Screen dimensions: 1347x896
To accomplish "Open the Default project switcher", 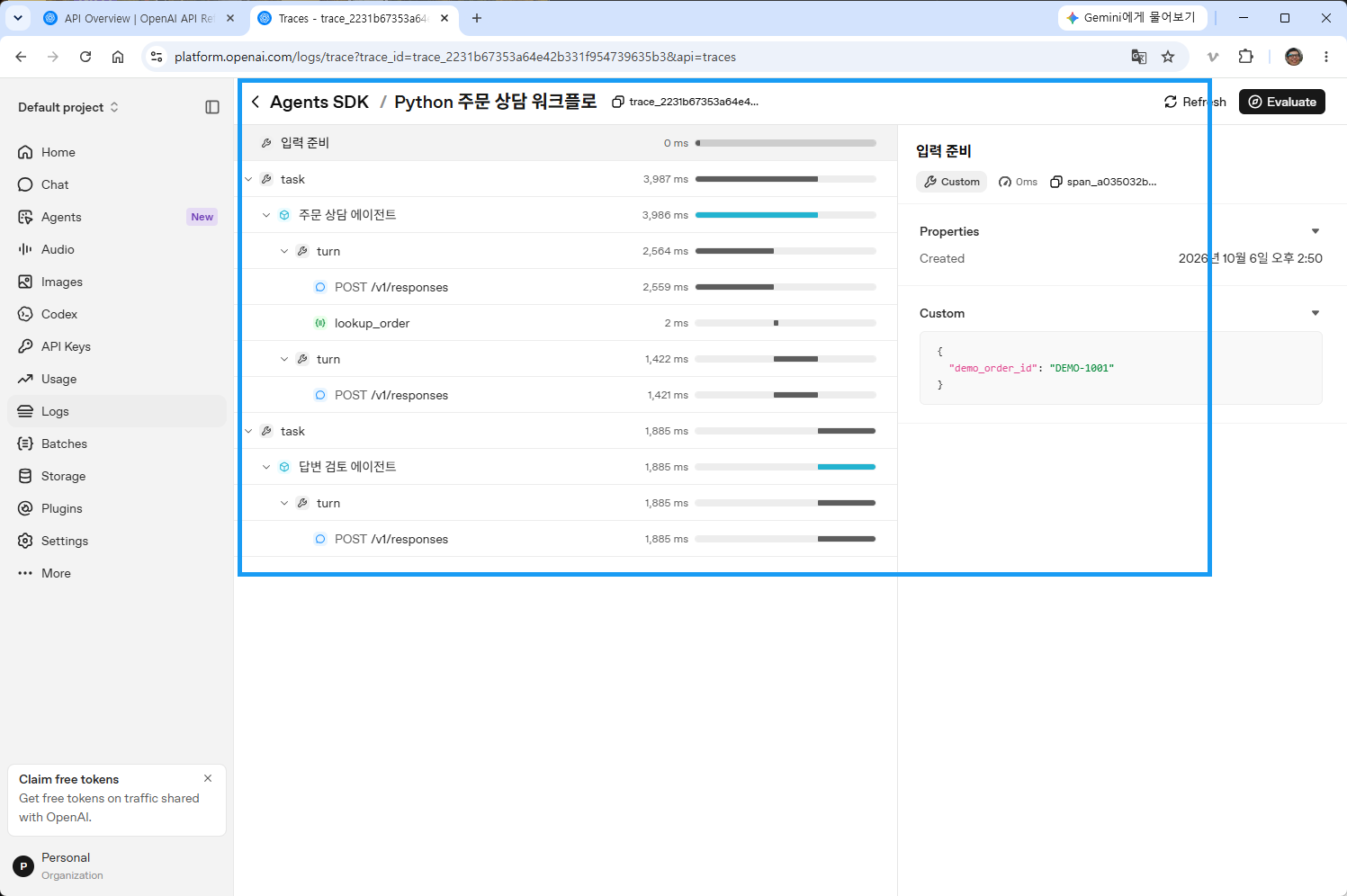I will coord(68,107).
